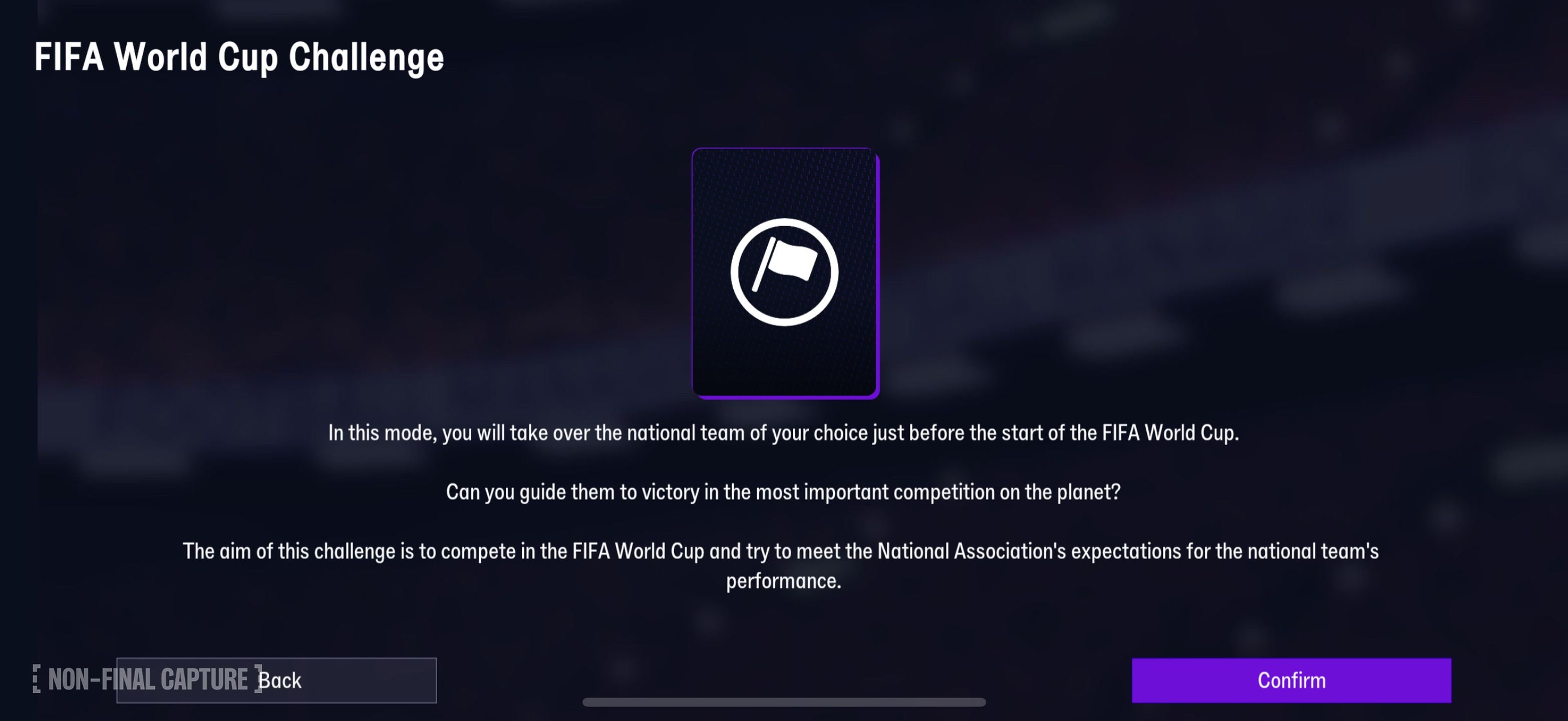Image resolution: width=1568 pixels, height=721 pixels.
Task: Click the word 'Challenge' in the heading
Action: (366, 57)
